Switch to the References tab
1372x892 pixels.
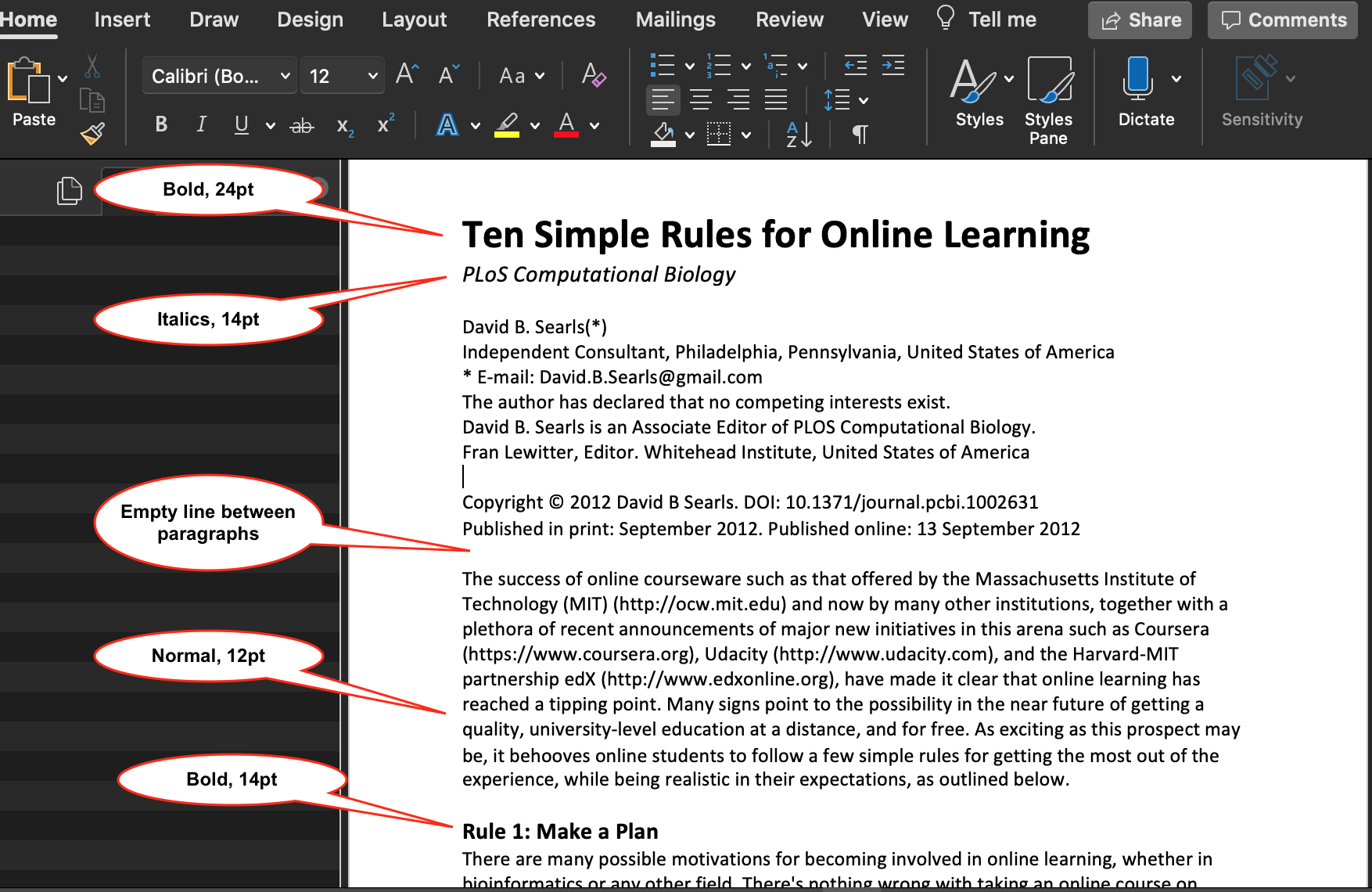541,20
